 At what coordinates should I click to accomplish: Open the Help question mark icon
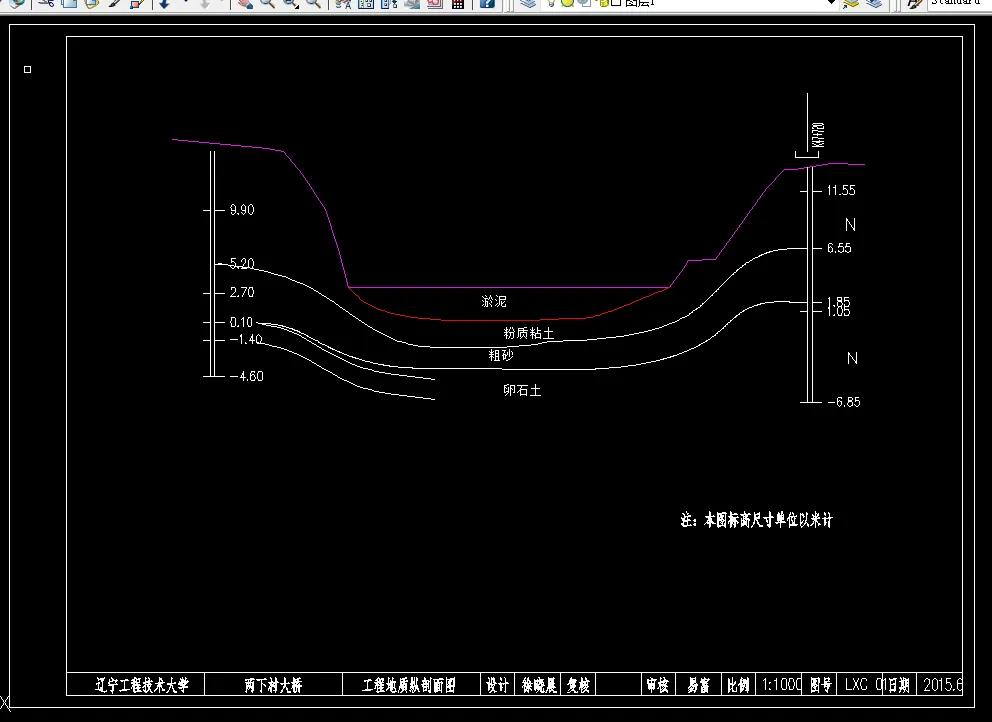point(486,3)
